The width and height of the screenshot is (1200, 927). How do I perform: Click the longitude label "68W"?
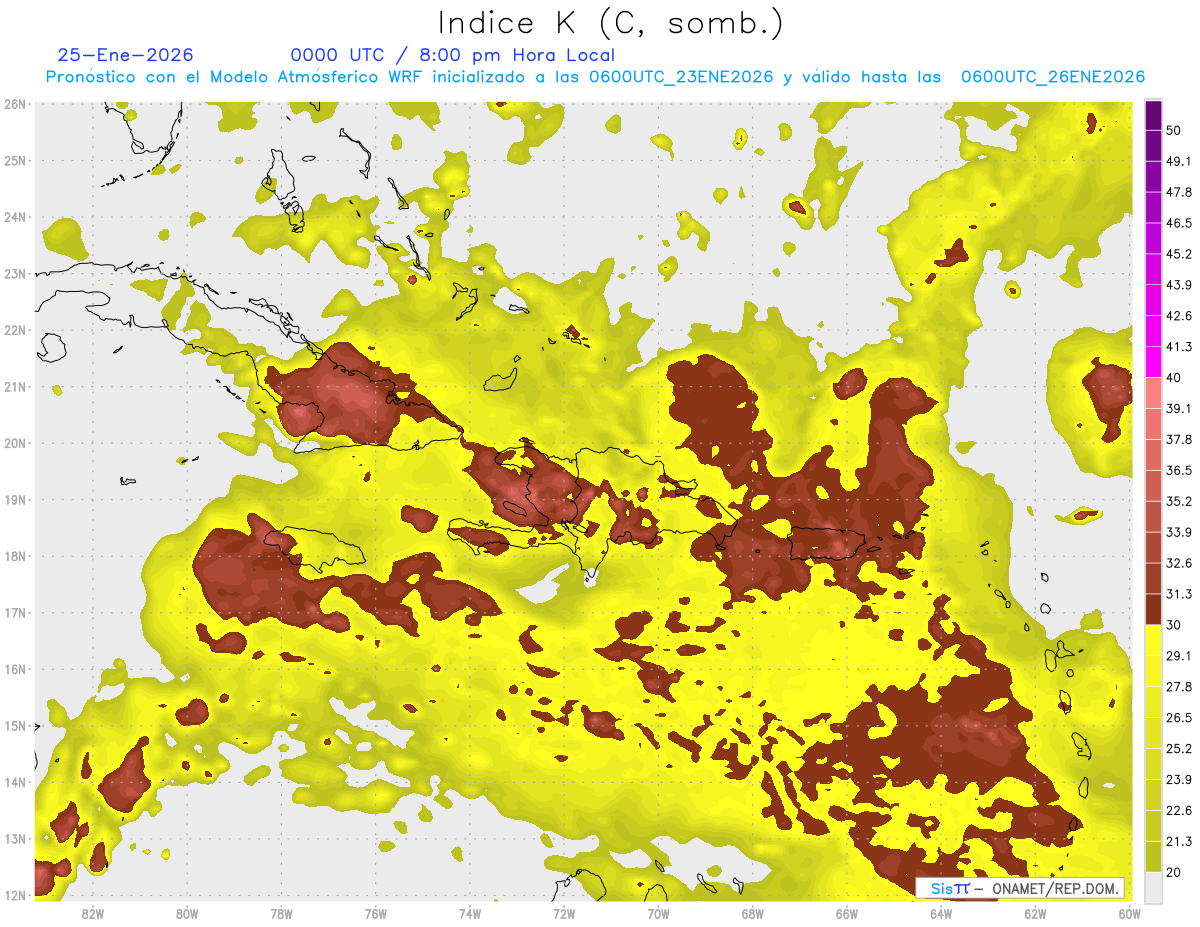click(x=752, y=914)
